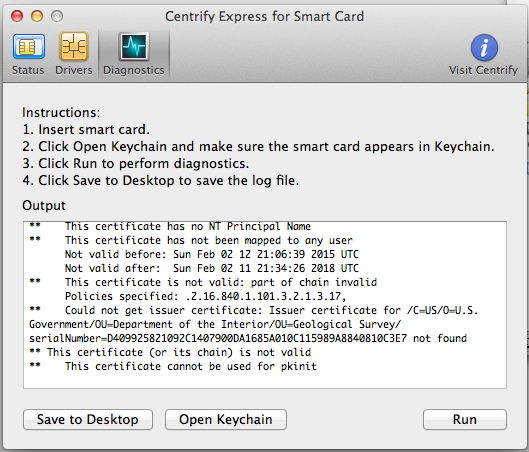Viewport: 529px width, 452px height.
Task: Open the blue Visit Centrify info icon
Action: coord(484,48)
